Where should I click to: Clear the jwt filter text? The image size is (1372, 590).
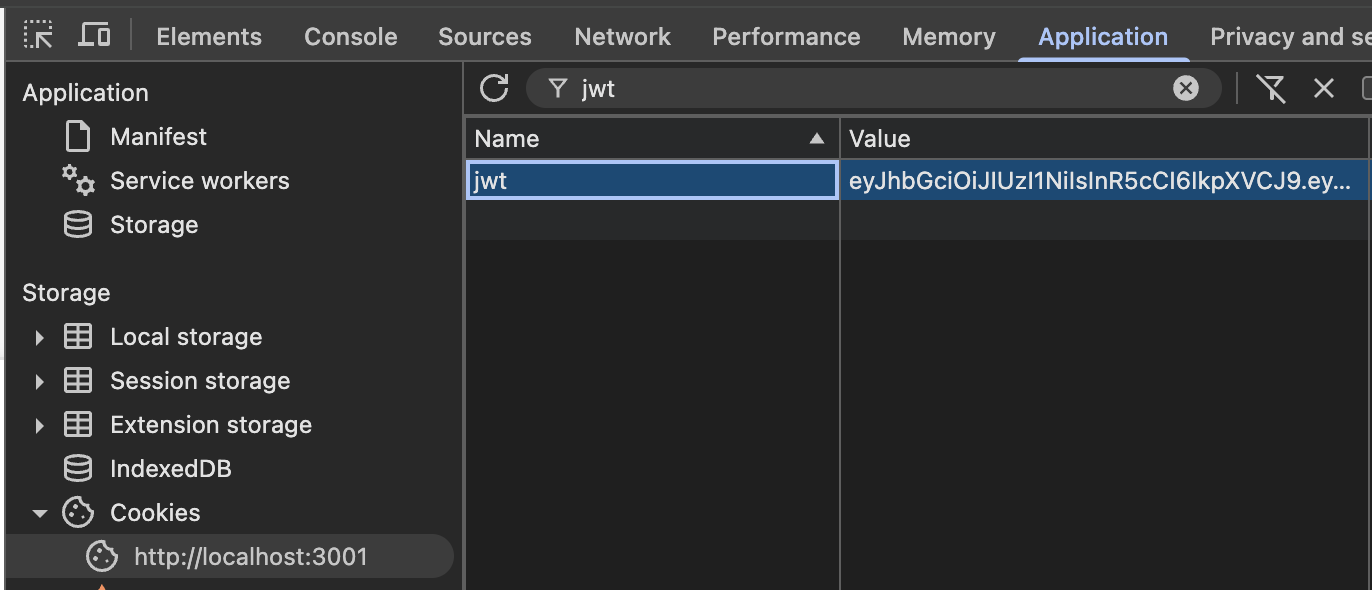[x=1185, y=88]
